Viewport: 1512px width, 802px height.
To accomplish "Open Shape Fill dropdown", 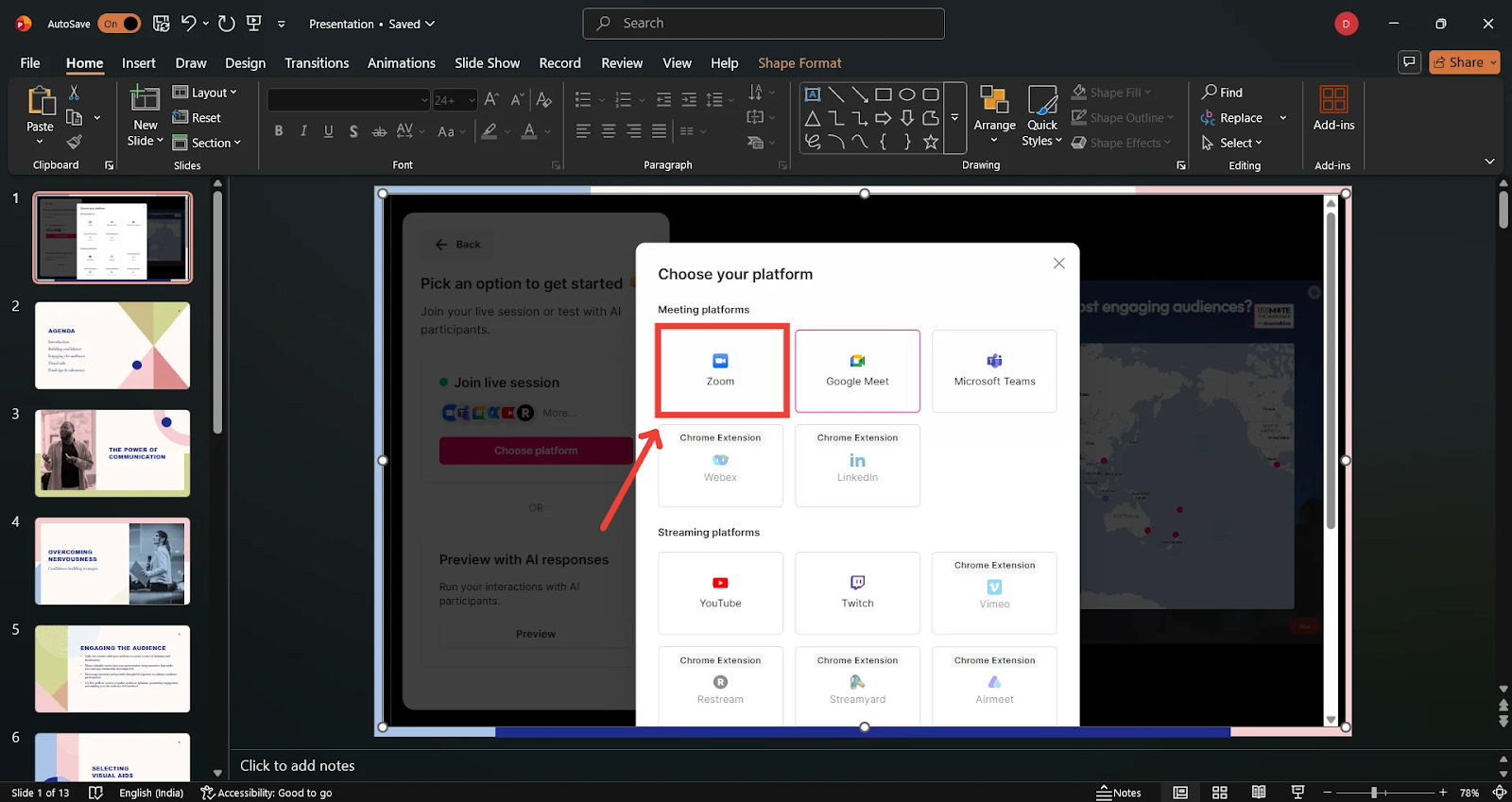I will click(1111, 93).
